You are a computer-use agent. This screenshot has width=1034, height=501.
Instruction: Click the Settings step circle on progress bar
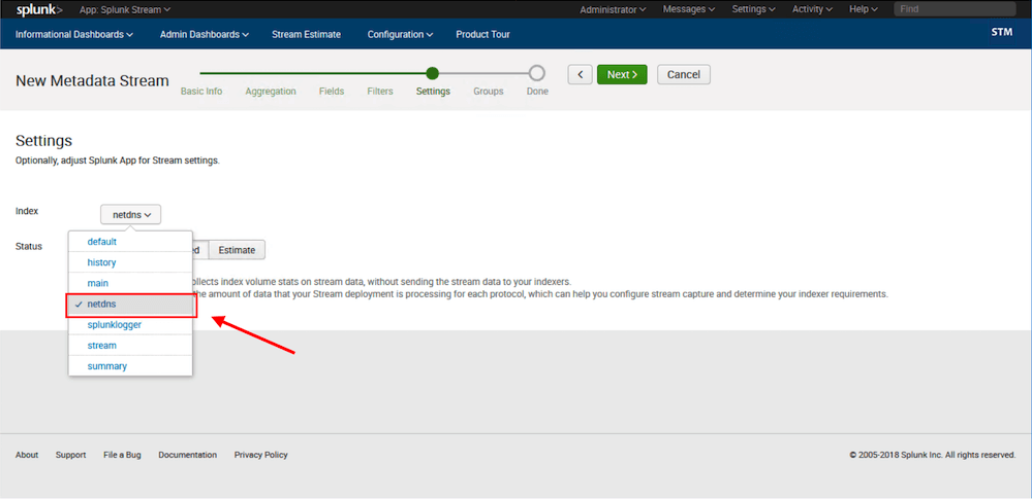tap(432, 73)
